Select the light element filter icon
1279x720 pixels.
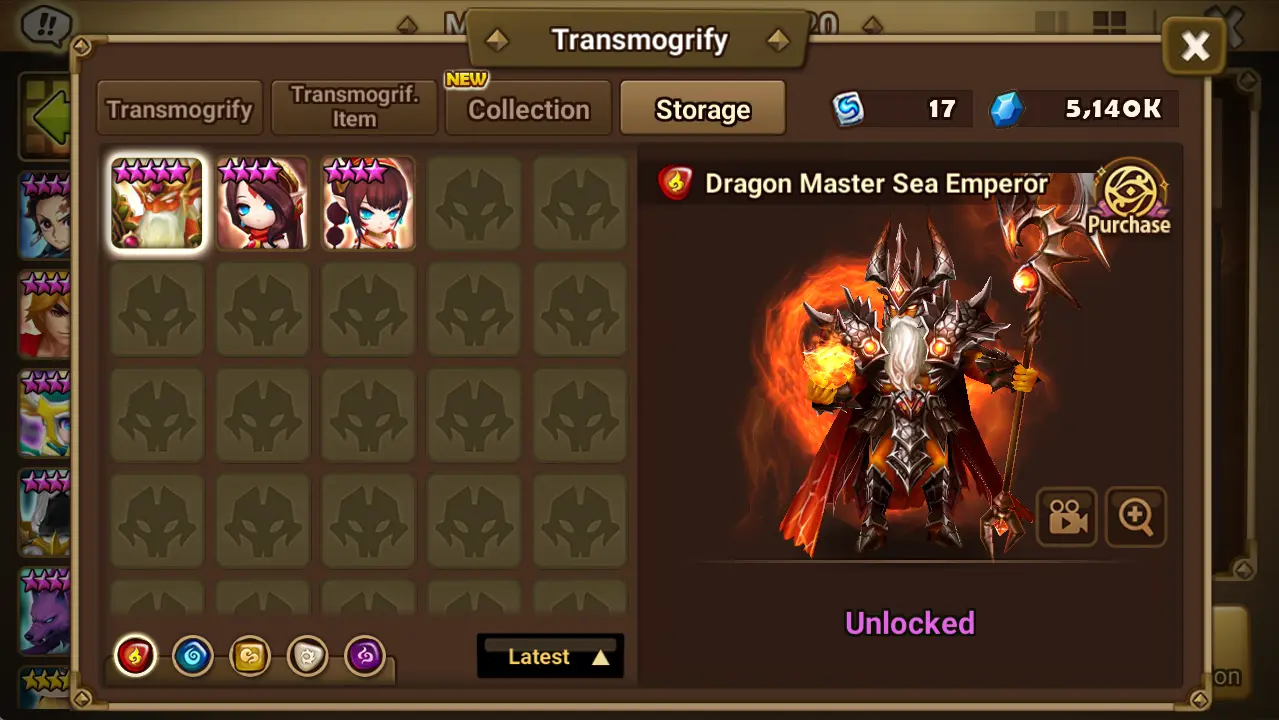(x=307, y=657)
